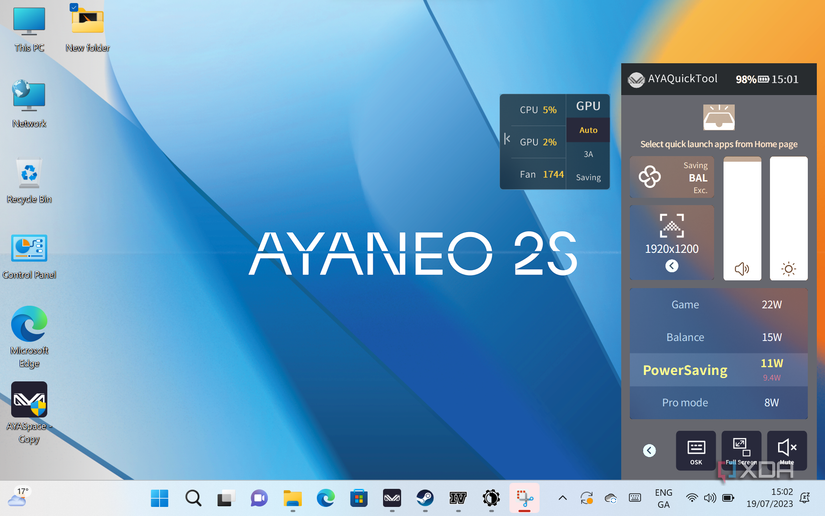
Task: Open Microsoft Store from taskbar
Action: (359, 498)
